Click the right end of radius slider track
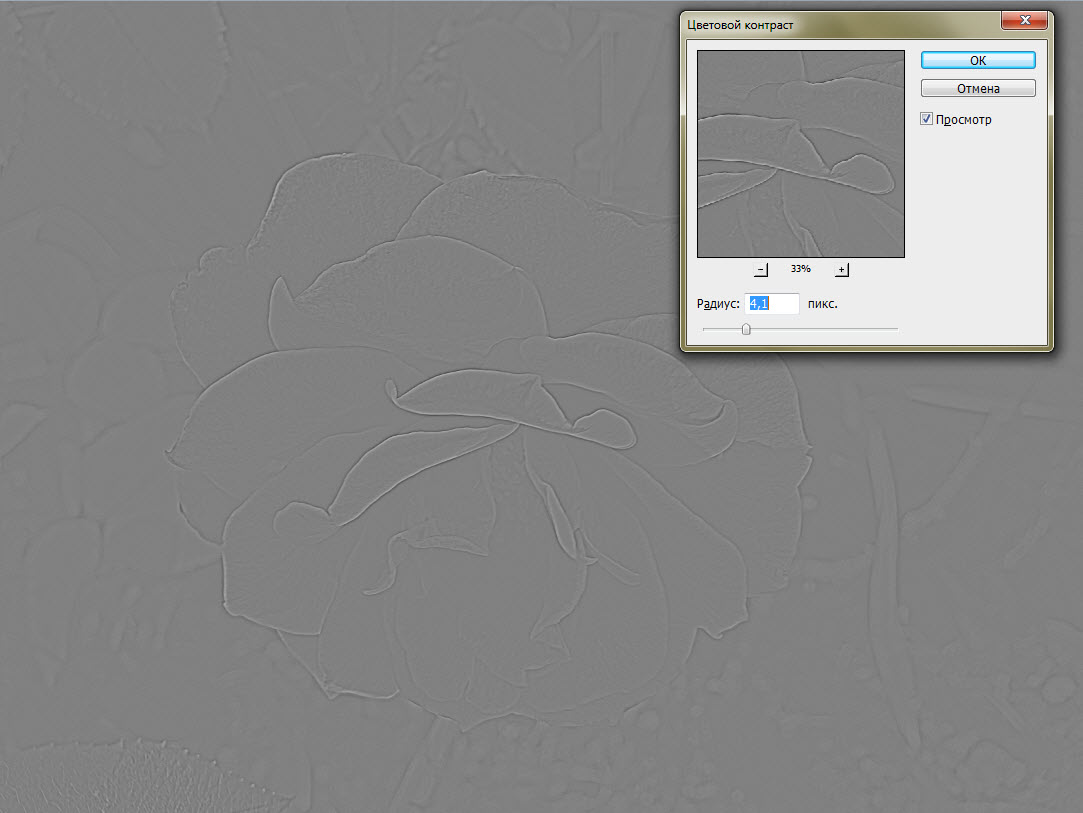Viewport: 1083px width, 813px height. [x=895, y=329]
